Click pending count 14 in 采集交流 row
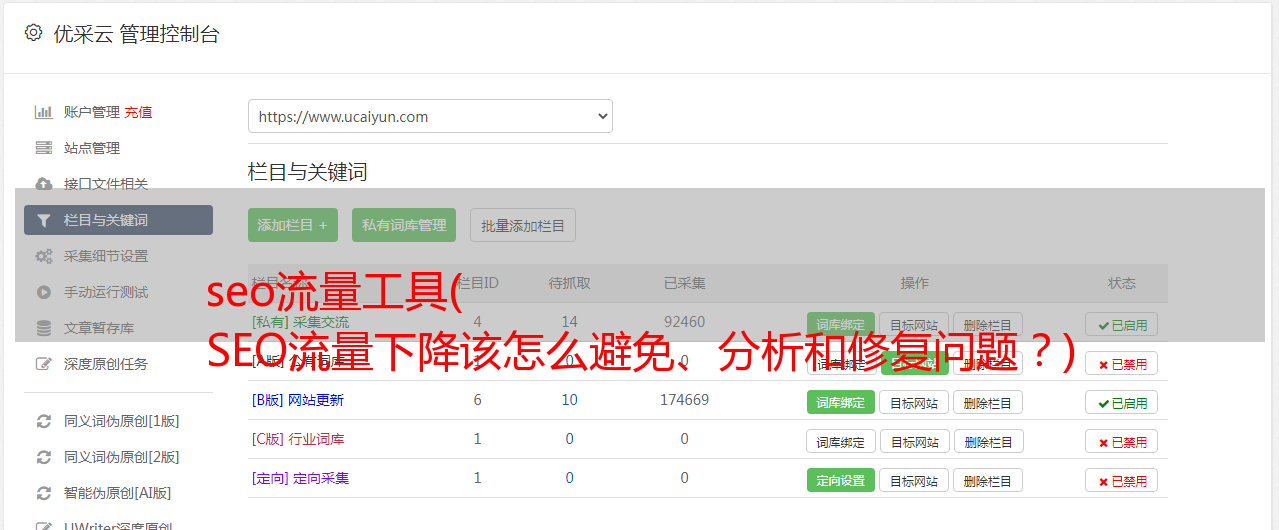 click(570, 322)
